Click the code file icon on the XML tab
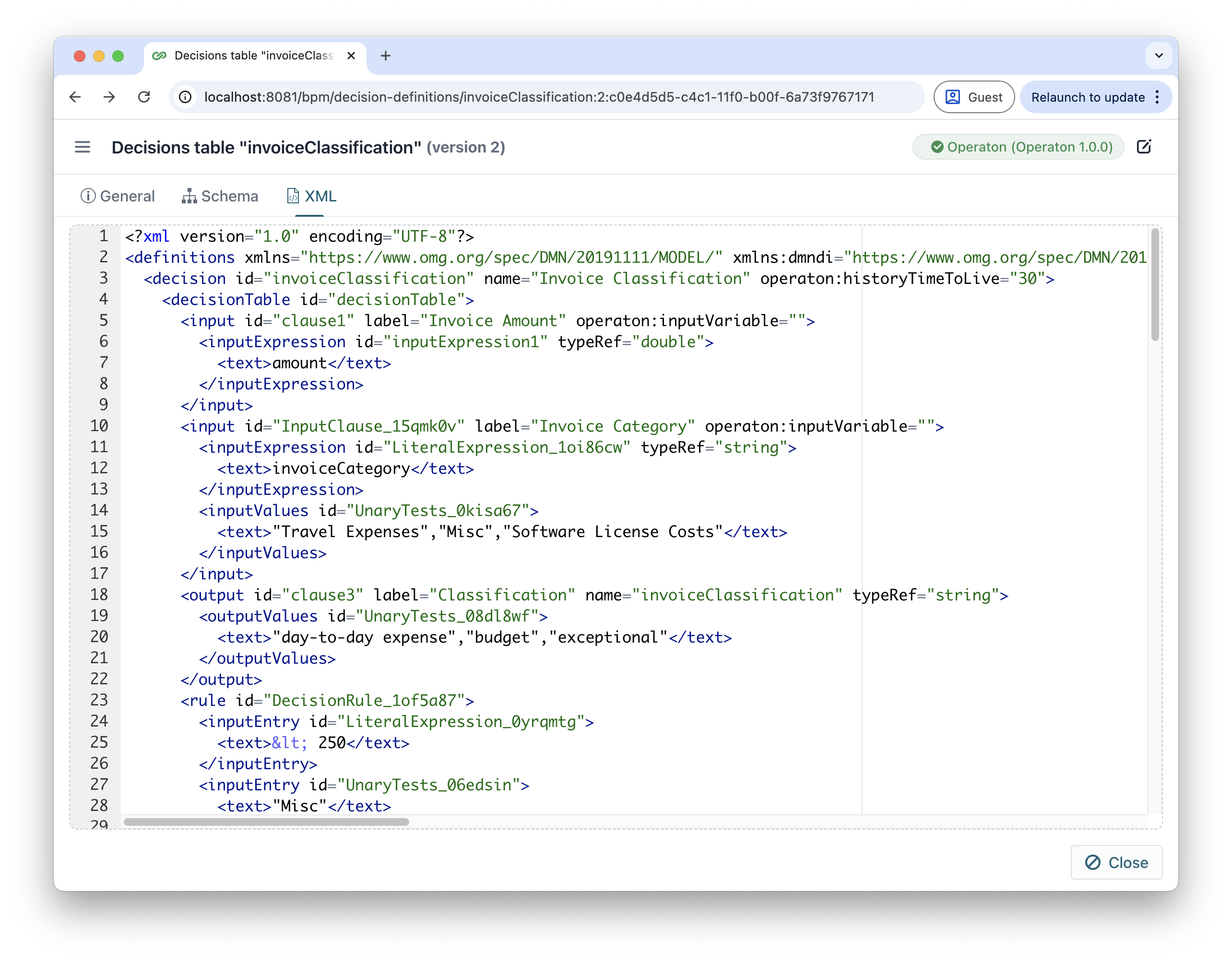 click(293, 196)
